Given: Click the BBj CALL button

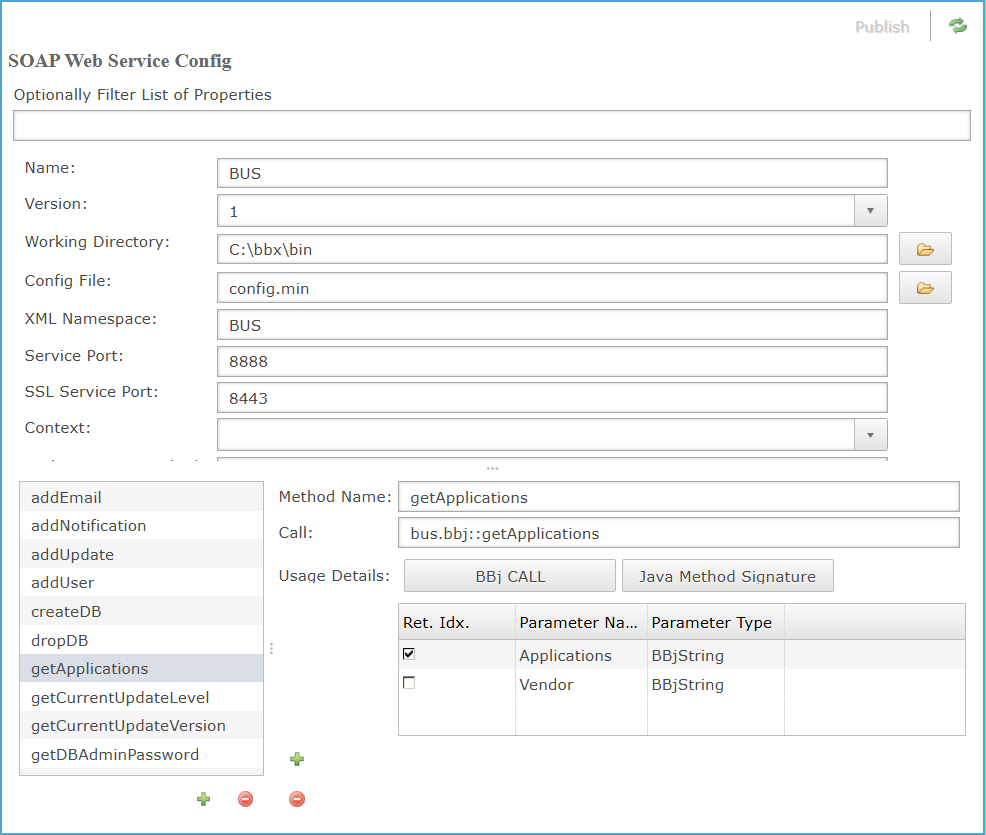Looking at the screenshot, I should tap(510, 576).
